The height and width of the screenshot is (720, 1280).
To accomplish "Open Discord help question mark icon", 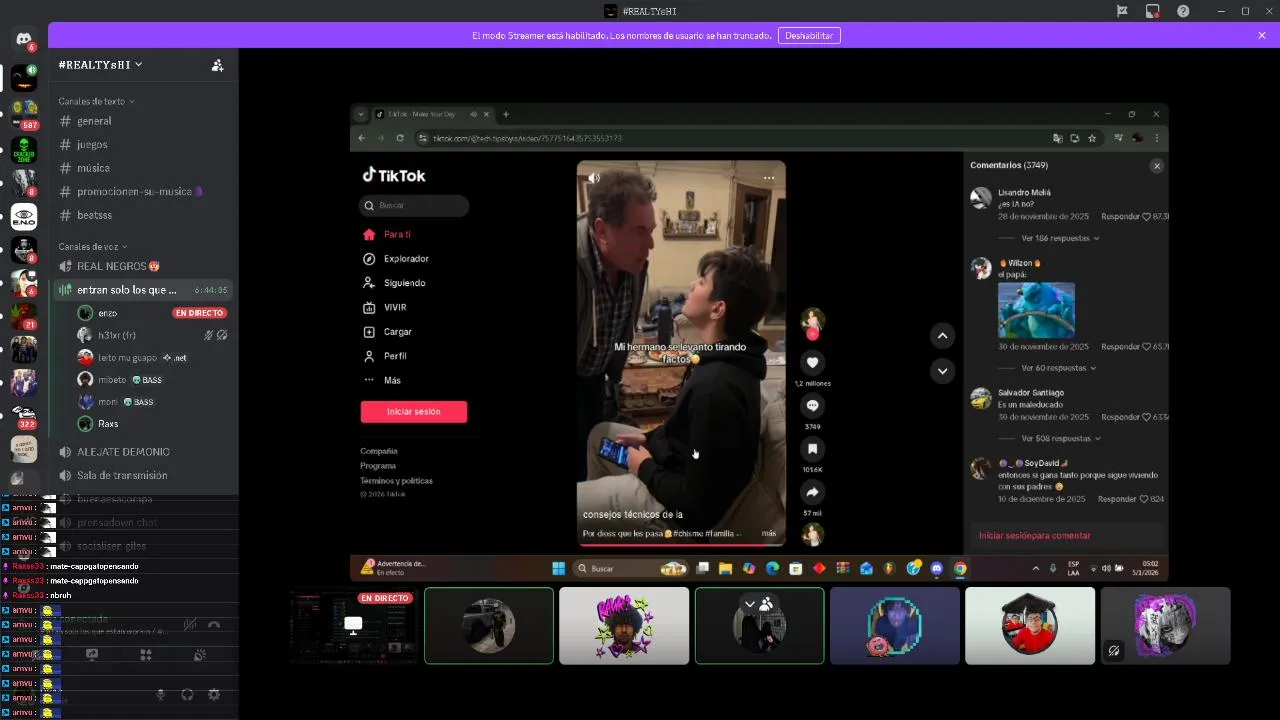I will [1184, 11].
